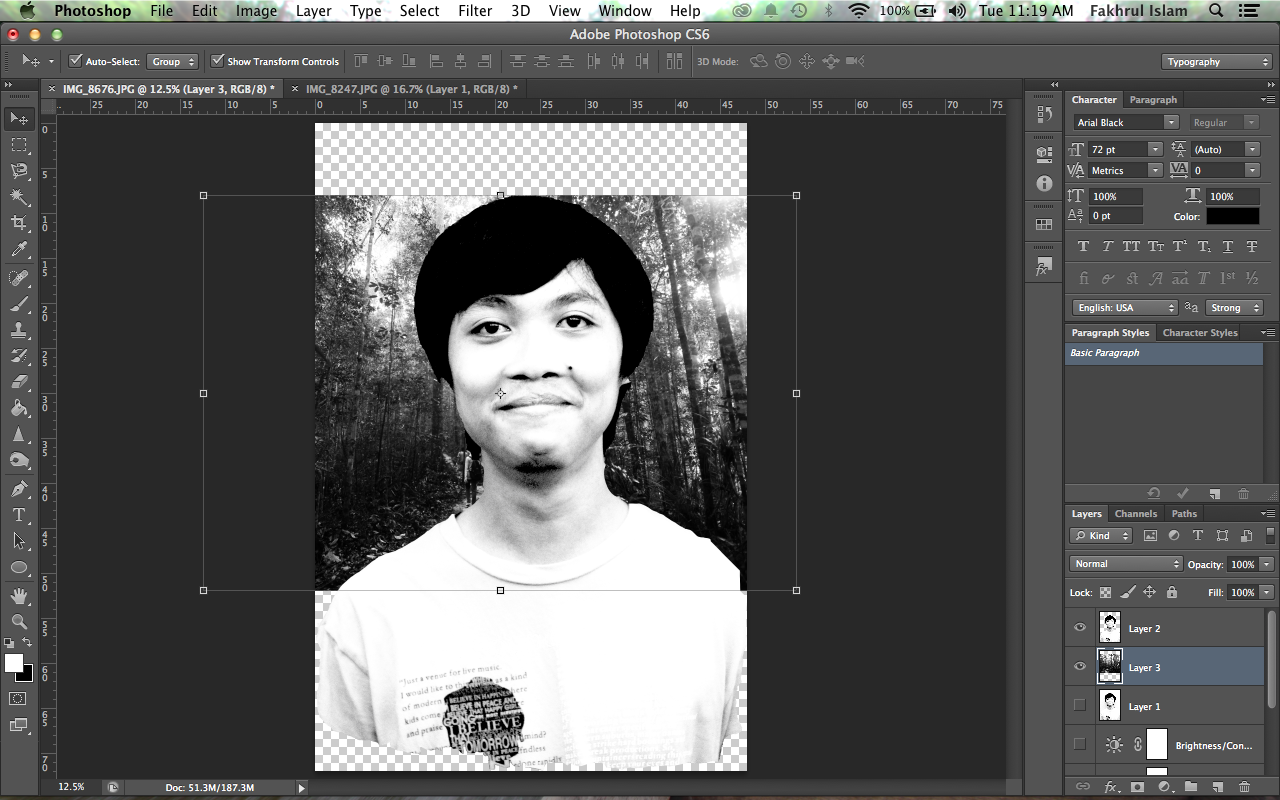Screen dimensions: 1280x800
Task: Open Metrics kerning dropdown
Action: click(x=1155, y=171)
